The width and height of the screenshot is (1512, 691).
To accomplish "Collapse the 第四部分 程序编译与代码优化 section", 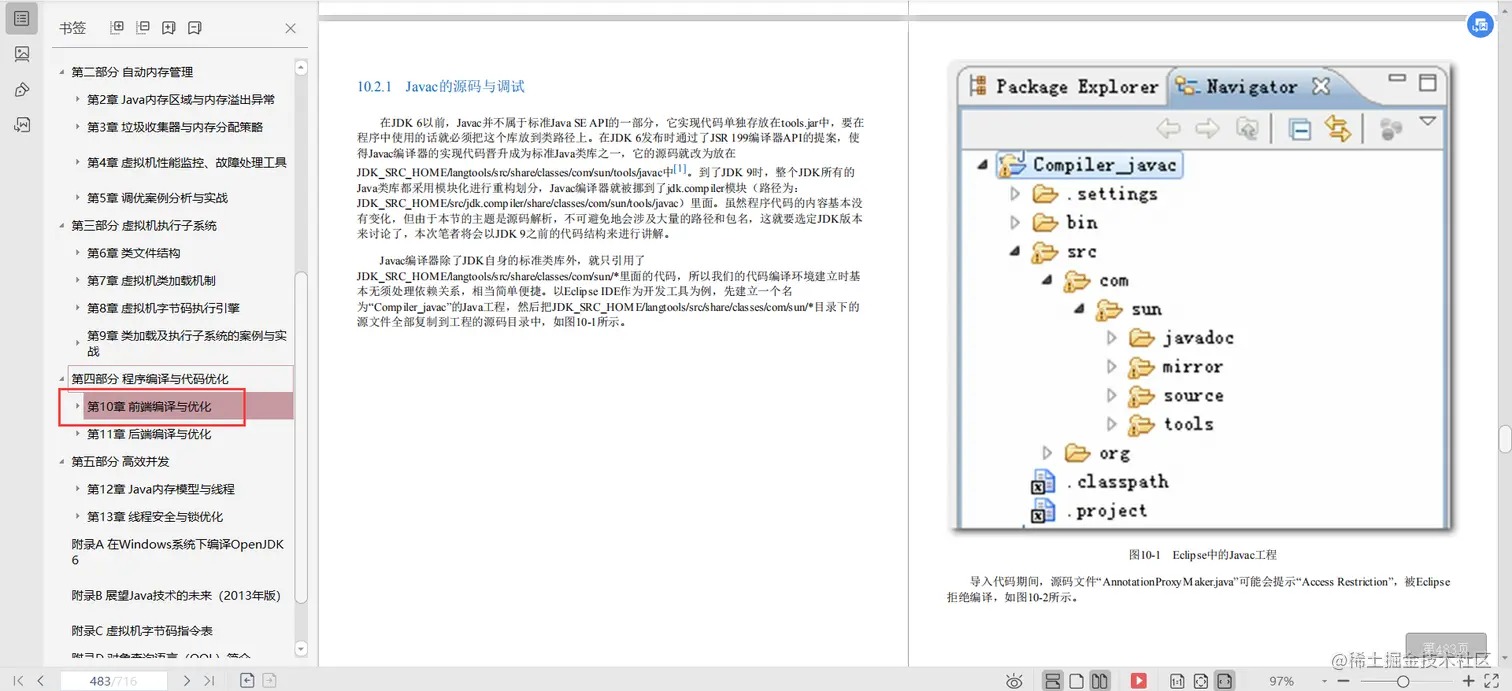I will 62,379.
